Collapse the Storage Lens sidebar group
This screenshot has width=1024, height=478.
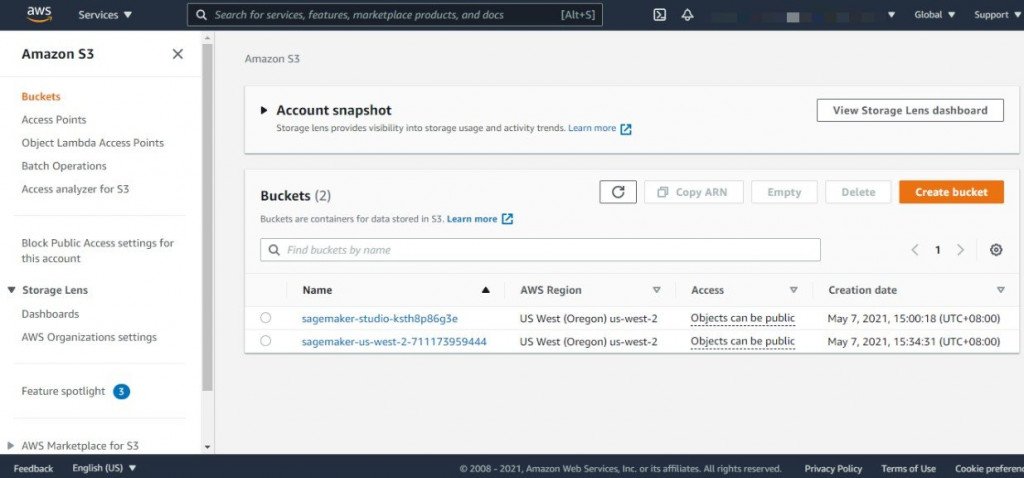click(11, 290)
